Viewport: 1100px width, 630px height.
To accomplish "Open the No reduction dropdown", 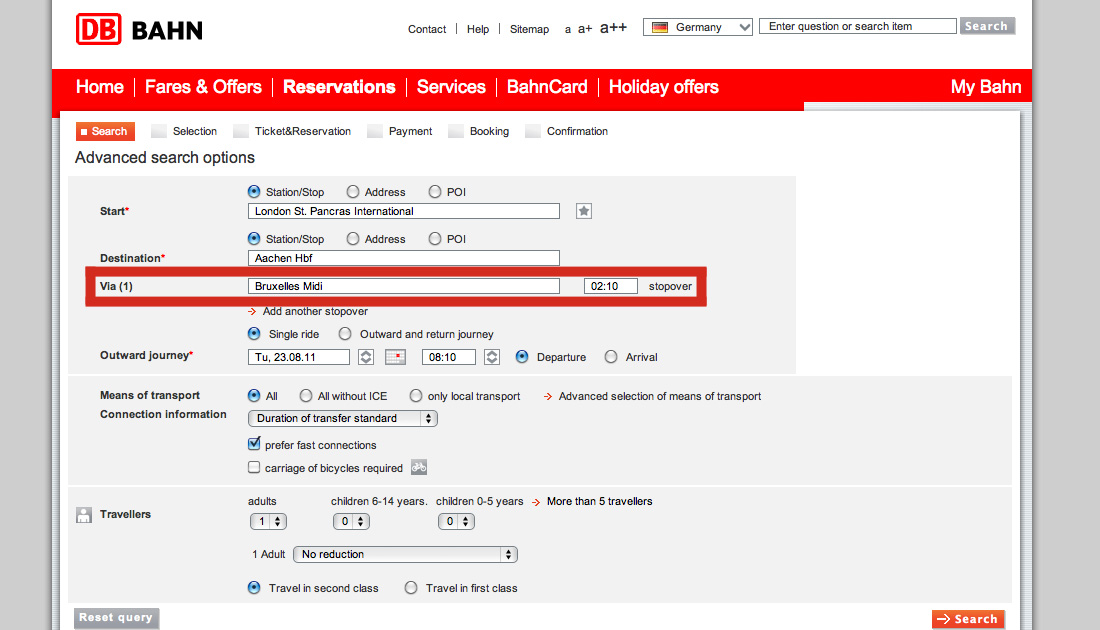I will click(x=408, y=554).
